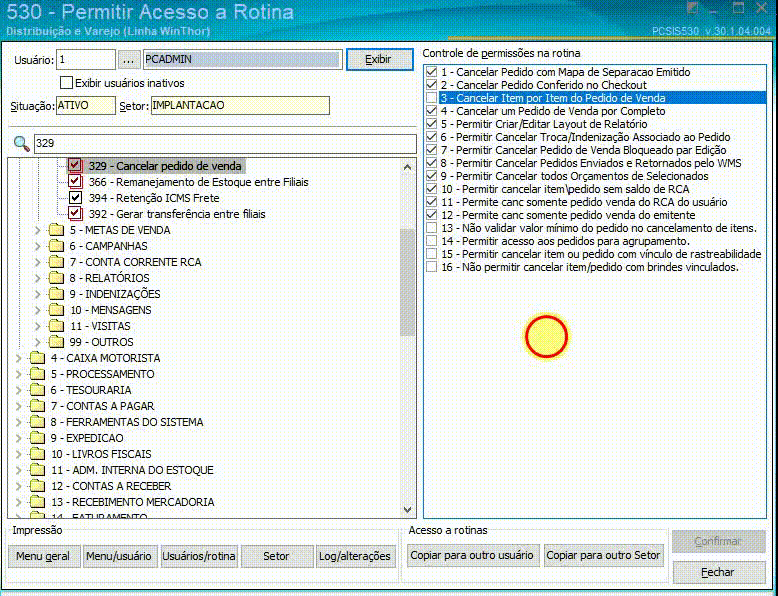This screenshot has width=778, height=596.
Task: Click folder icon of 10 - MENSAGENS
Action: pyautogui.click(x=57, y=310)
